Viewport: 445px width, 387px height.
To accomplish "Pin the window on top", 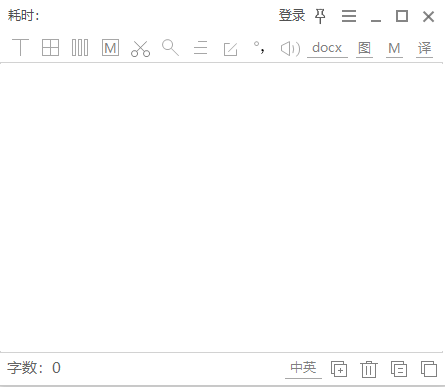I will click(320, 16).
